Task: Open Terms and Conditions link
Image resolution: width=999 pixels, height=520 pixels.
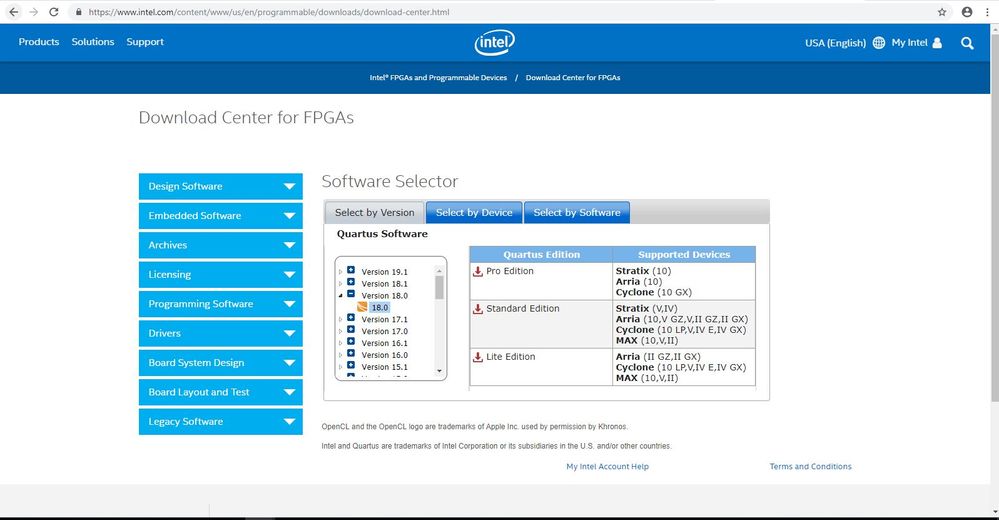Action: pos(810,466)
